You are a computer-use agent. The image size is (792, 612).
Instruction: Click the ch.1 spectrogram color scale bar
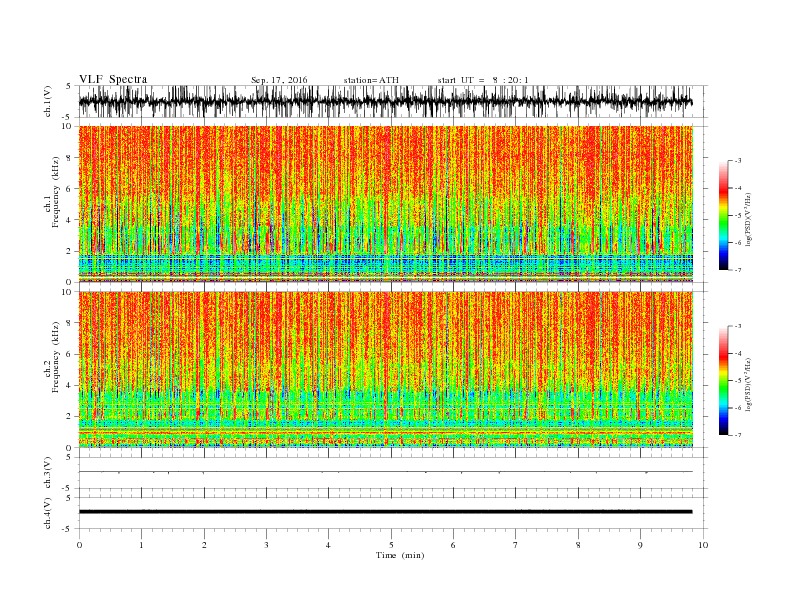[723, 216]
